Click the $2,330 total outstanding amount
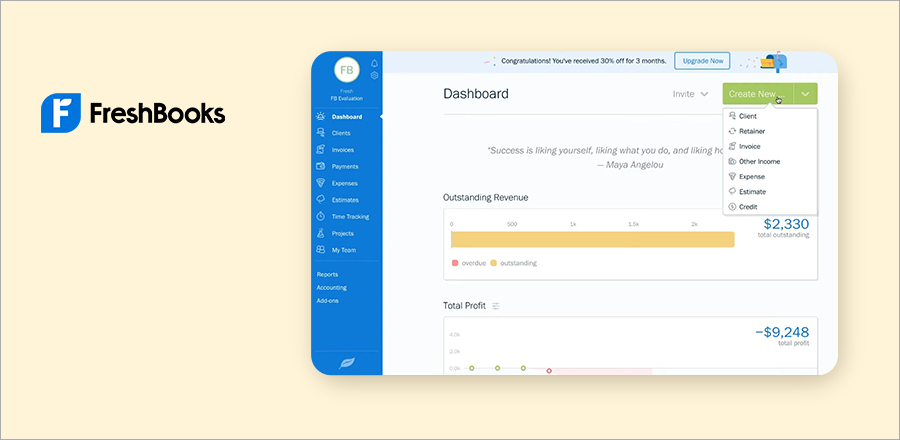 click(786, 224)
